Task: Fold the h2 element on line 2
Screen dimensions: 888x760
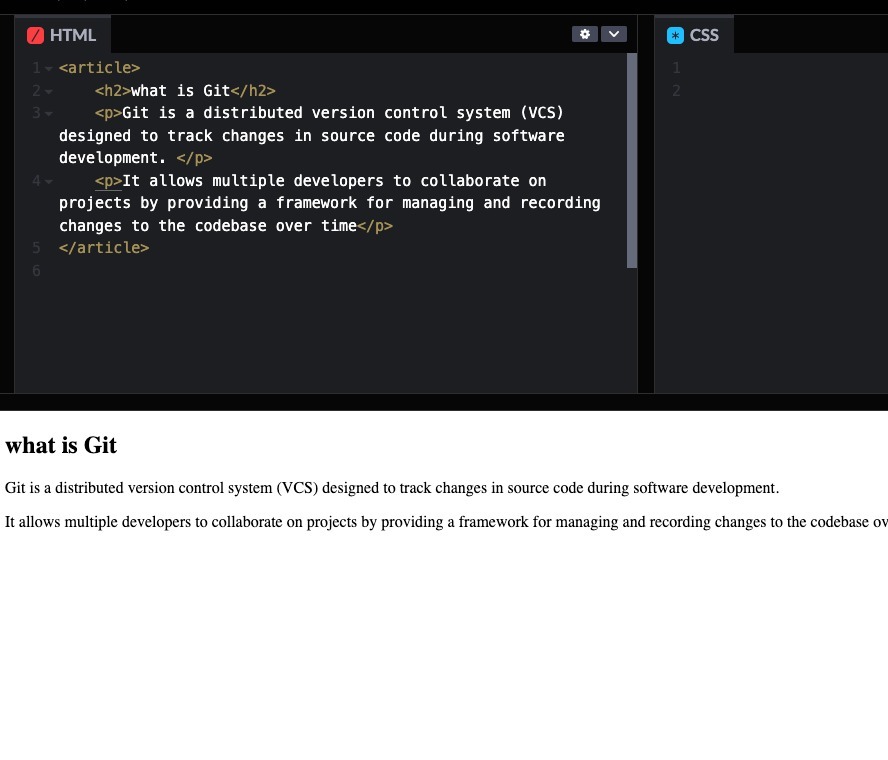Action: tap(49, 91)
